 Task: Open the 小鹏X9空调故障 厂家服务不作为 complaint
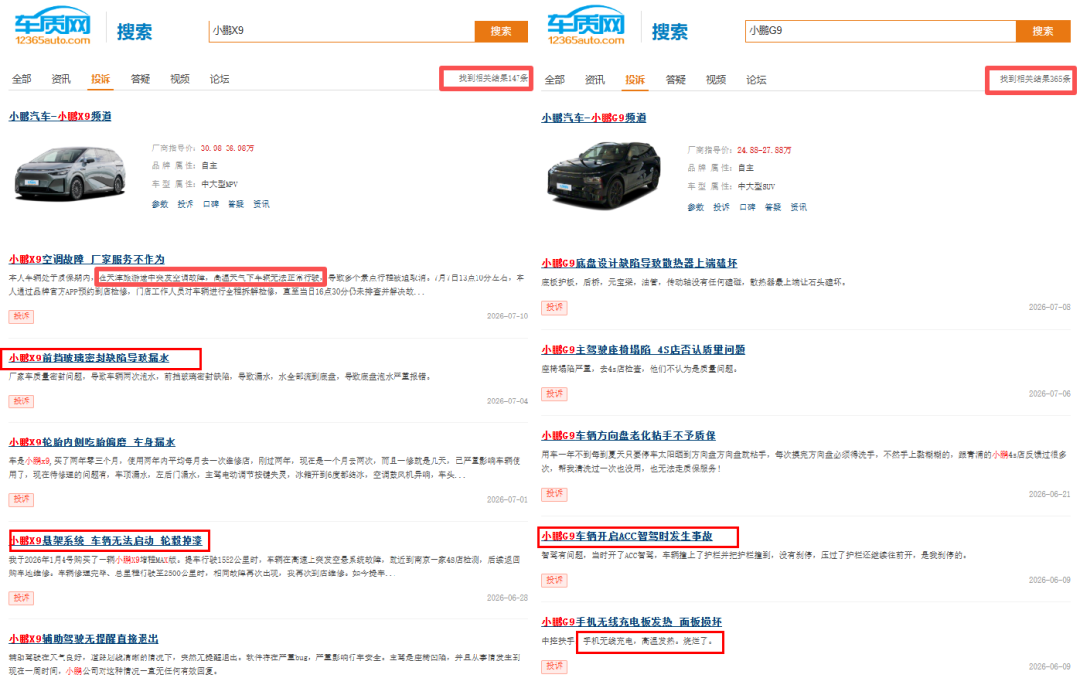point(87,259)
